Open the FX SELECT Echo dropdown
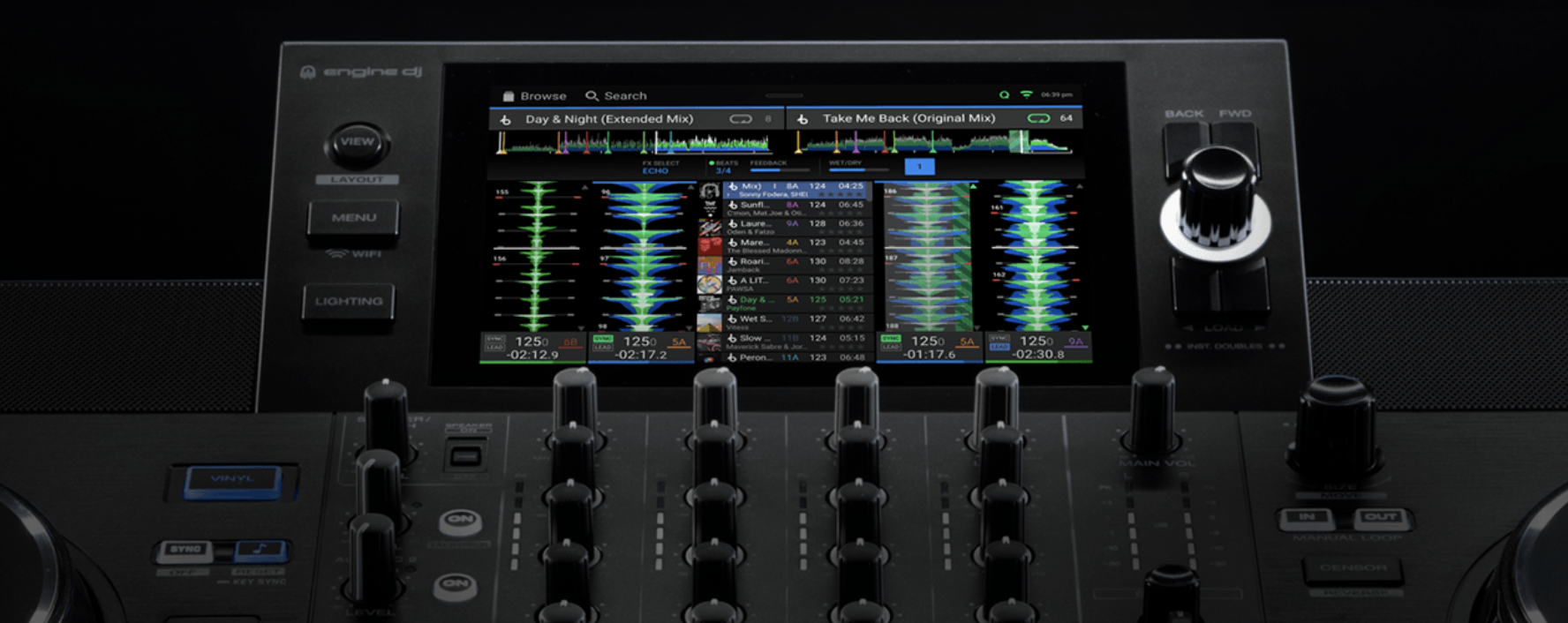The height and width of the screenshot is (623, 1568). (660, 167)
